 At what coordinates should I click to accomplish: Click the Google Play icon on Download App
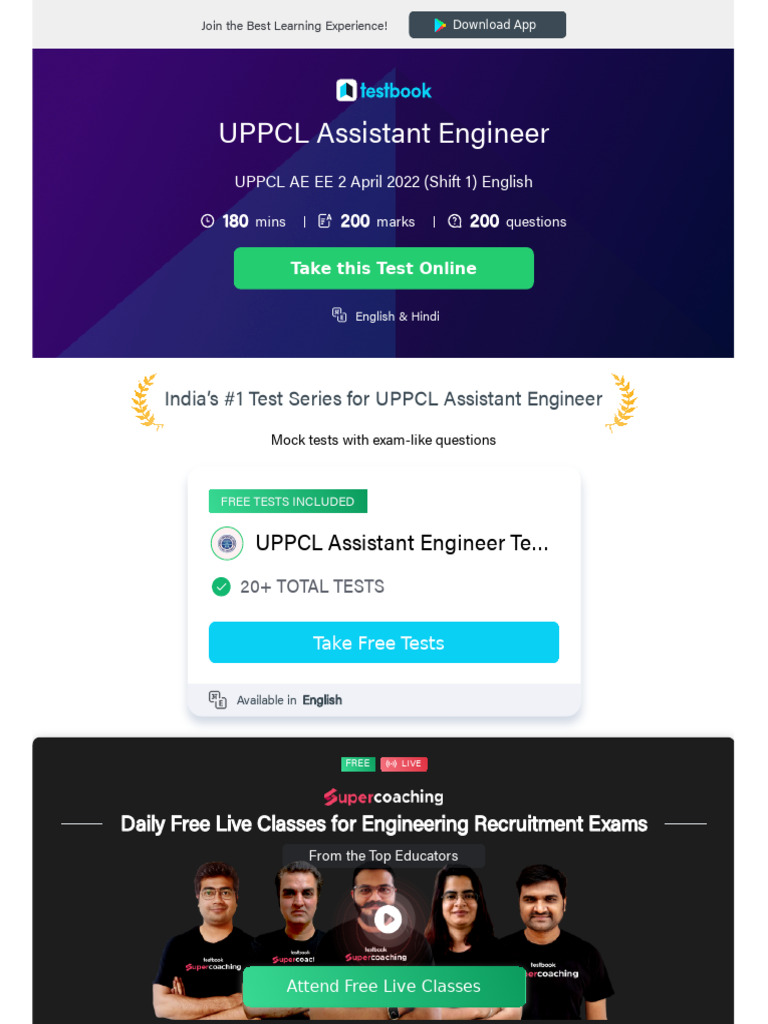tap(440, 25)
